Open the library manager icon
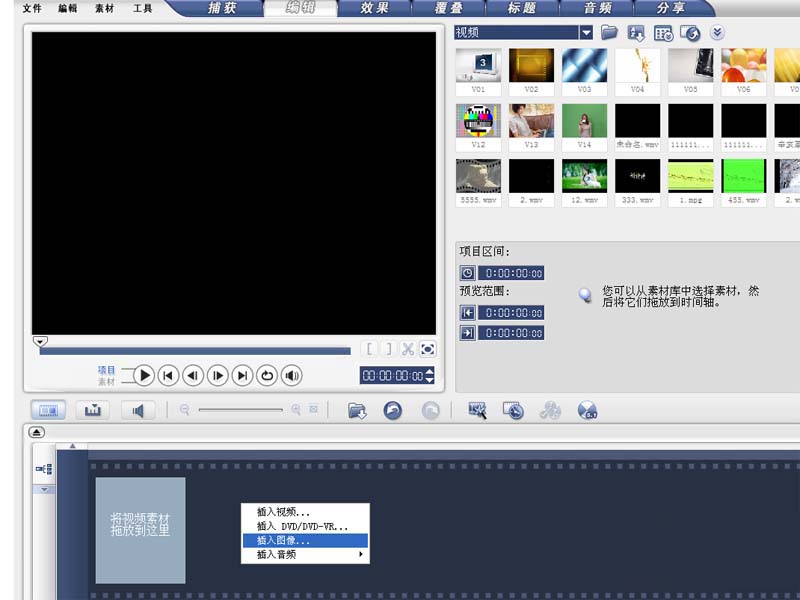800x600 pixels. [x=663, y=34]
